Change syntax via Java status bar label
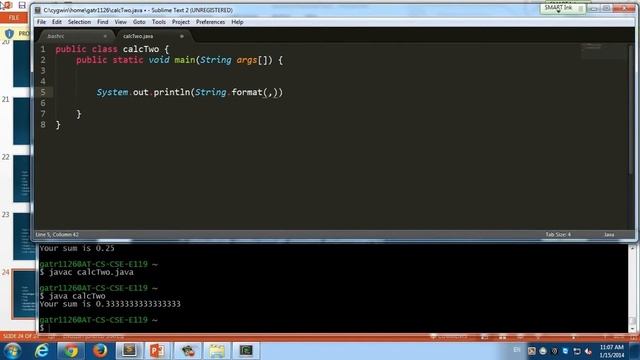The width and height of the screenshot is (640, 360). [x=609, y=234]
